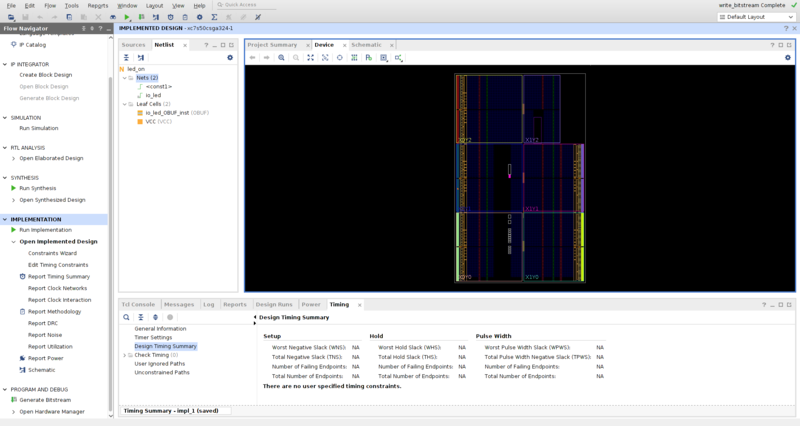This screenshot has width=800, height=426.
Task: Open the Design Runs tab
Action: pos(274,305)
